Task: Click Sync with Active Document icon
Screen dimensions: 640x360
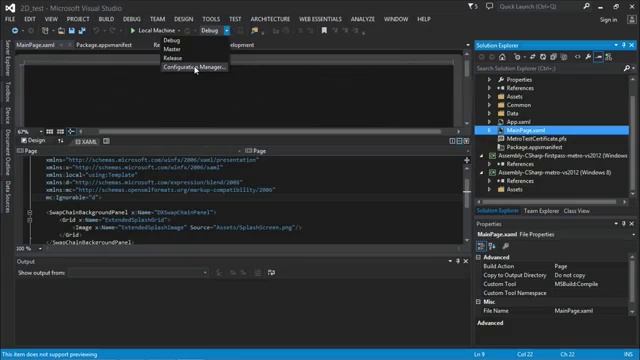Action: [532, 57]
